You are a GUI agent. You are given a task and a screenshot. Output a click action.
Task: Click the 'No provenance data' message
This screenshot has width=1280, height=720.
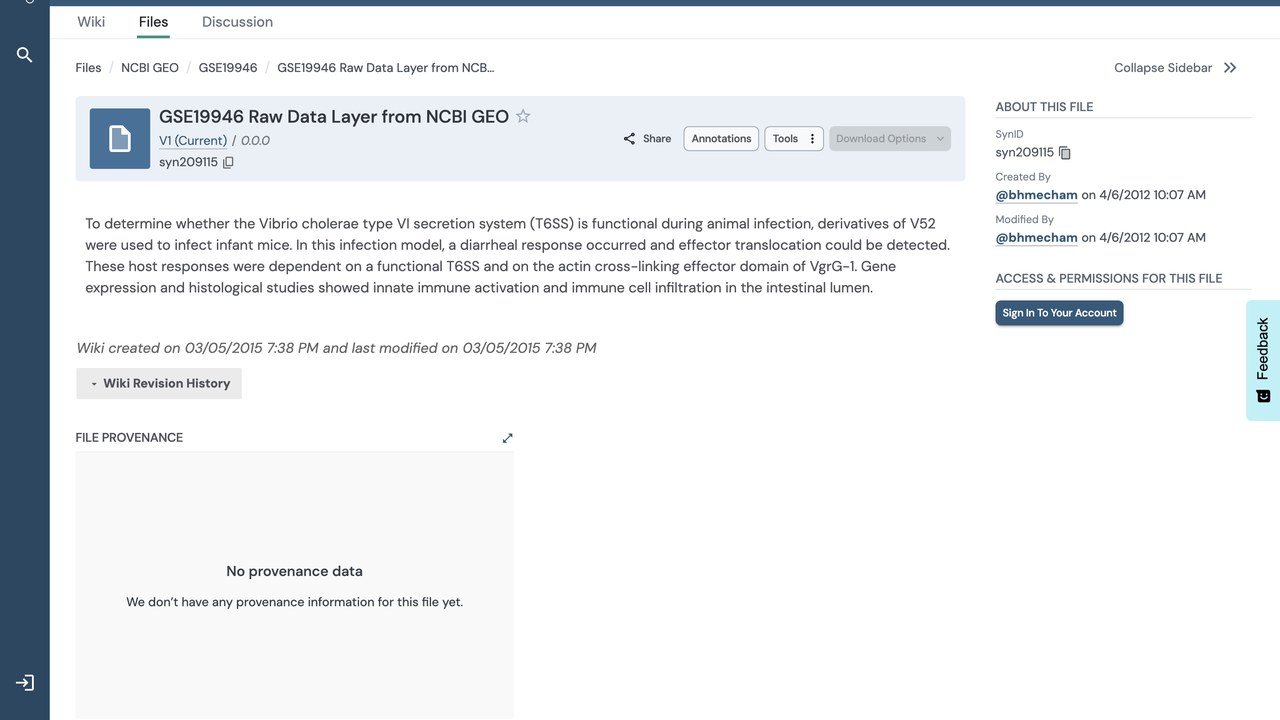[294, 571]
